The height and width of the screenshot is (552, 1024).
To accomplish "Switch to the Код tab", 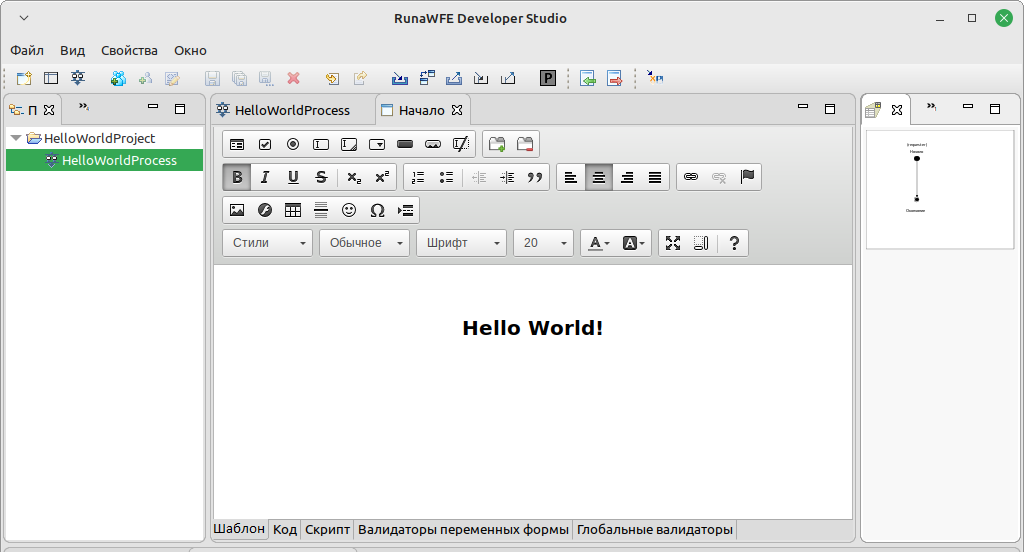I will click(285, 530).
